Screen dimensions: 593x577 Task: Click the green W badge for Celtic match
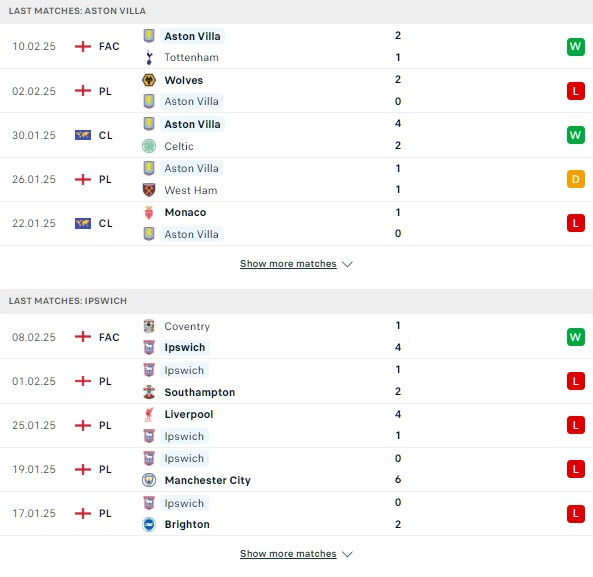pyautogui.click(x=576, y=135)
